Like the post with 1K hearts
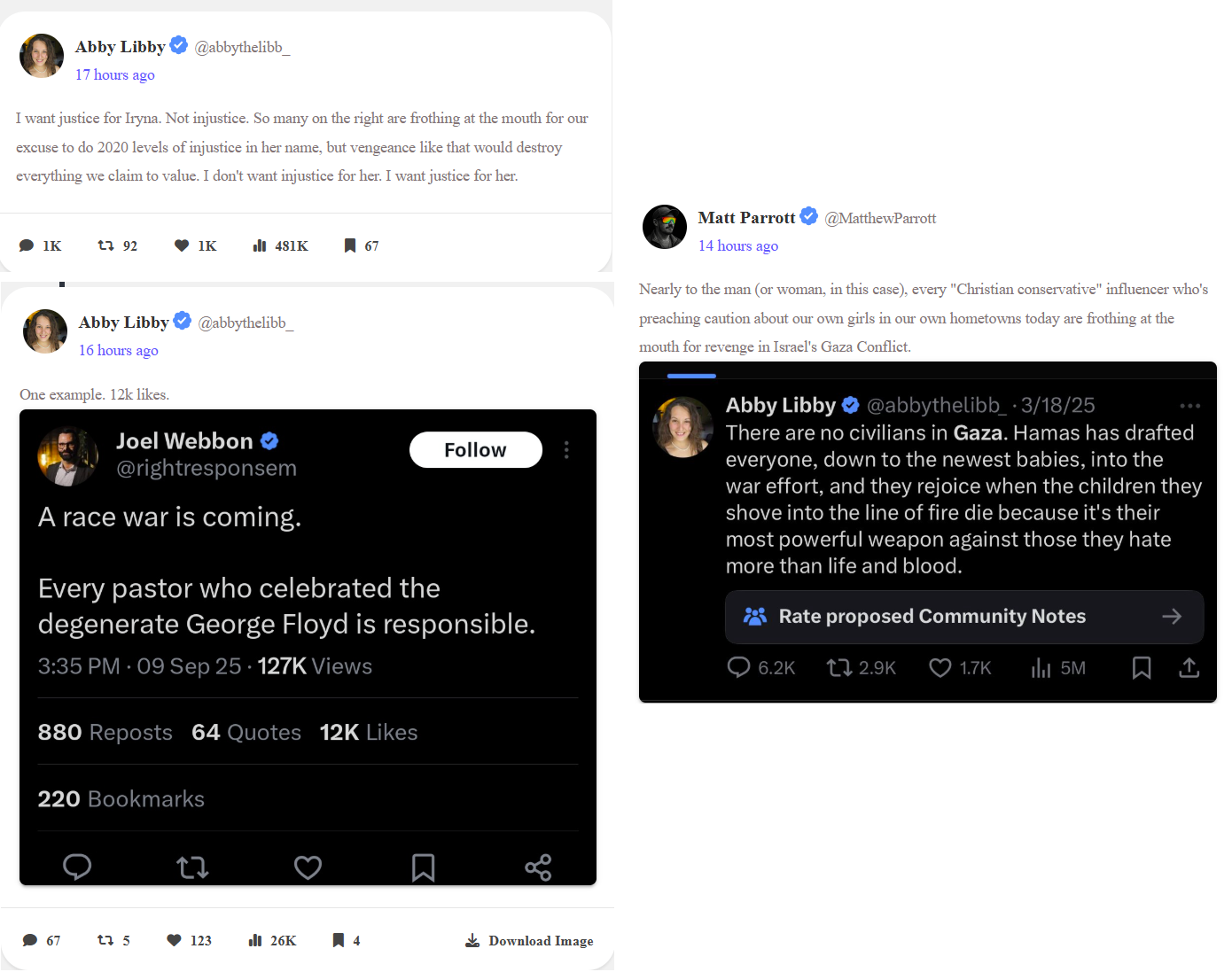Screen dimensions: 1232x972 pyautogui.click(x=182, y=245)
